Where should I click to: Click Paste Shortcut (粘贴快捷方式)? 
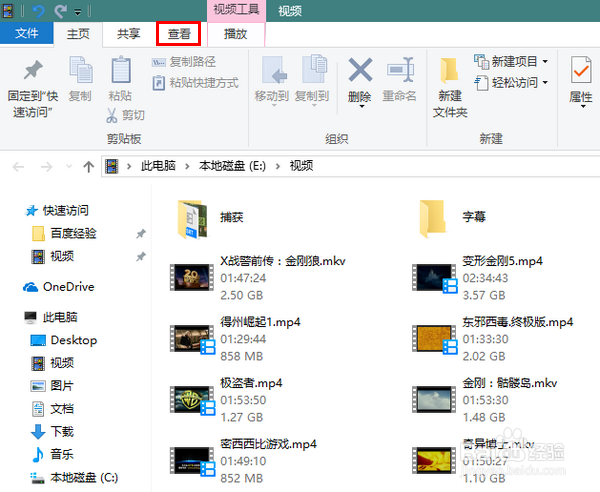196,83
